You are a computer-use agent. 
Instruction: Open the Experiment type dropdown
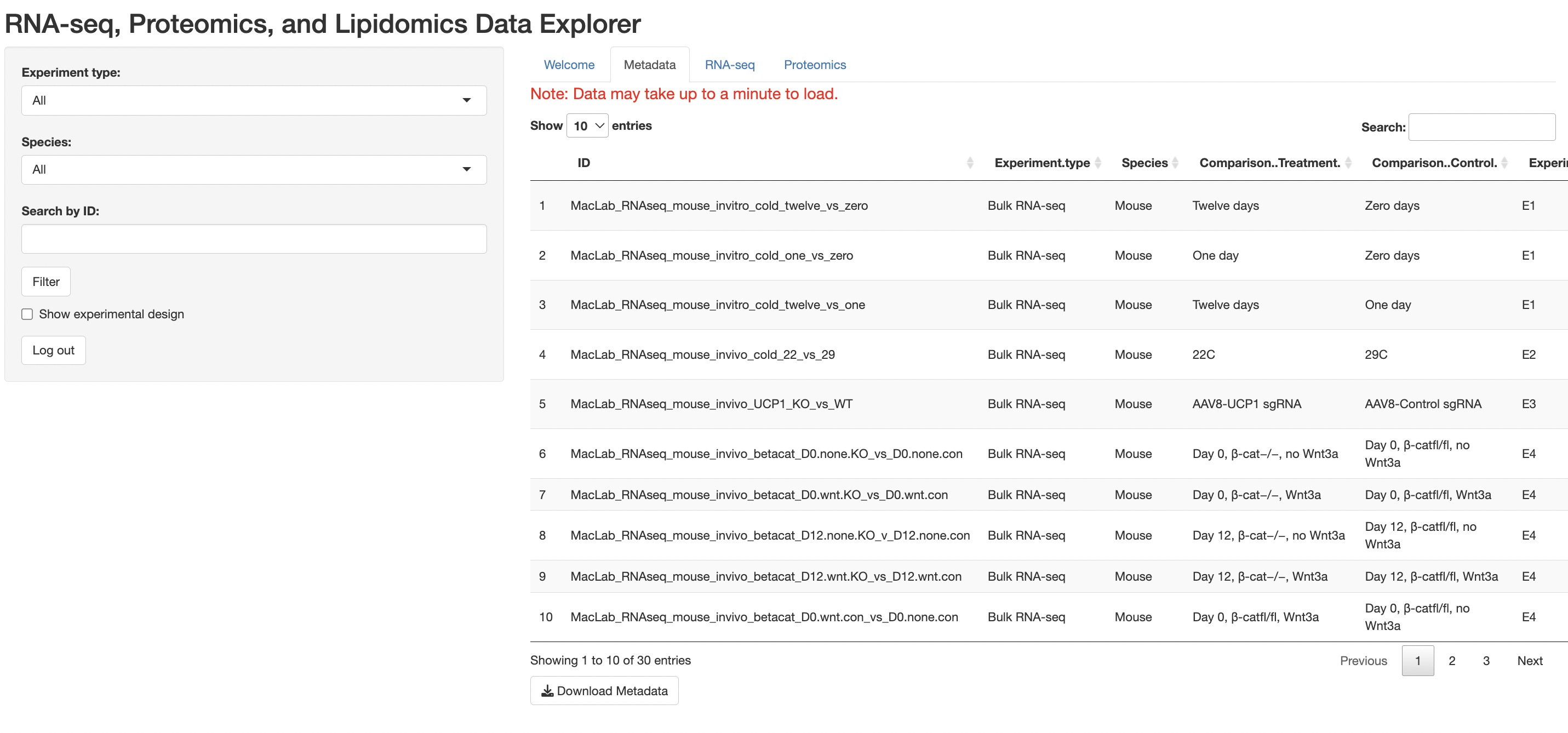(254, 100)
